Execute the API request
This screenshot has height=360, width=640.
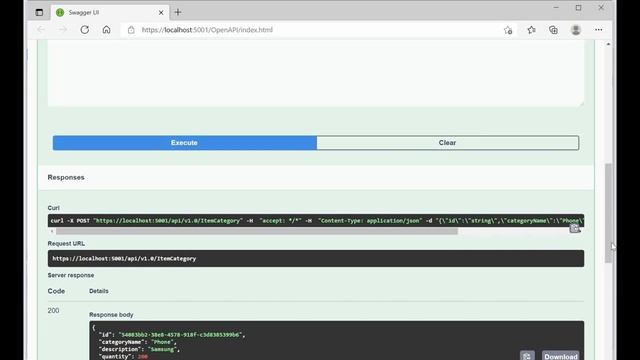(x=184, y=143)
